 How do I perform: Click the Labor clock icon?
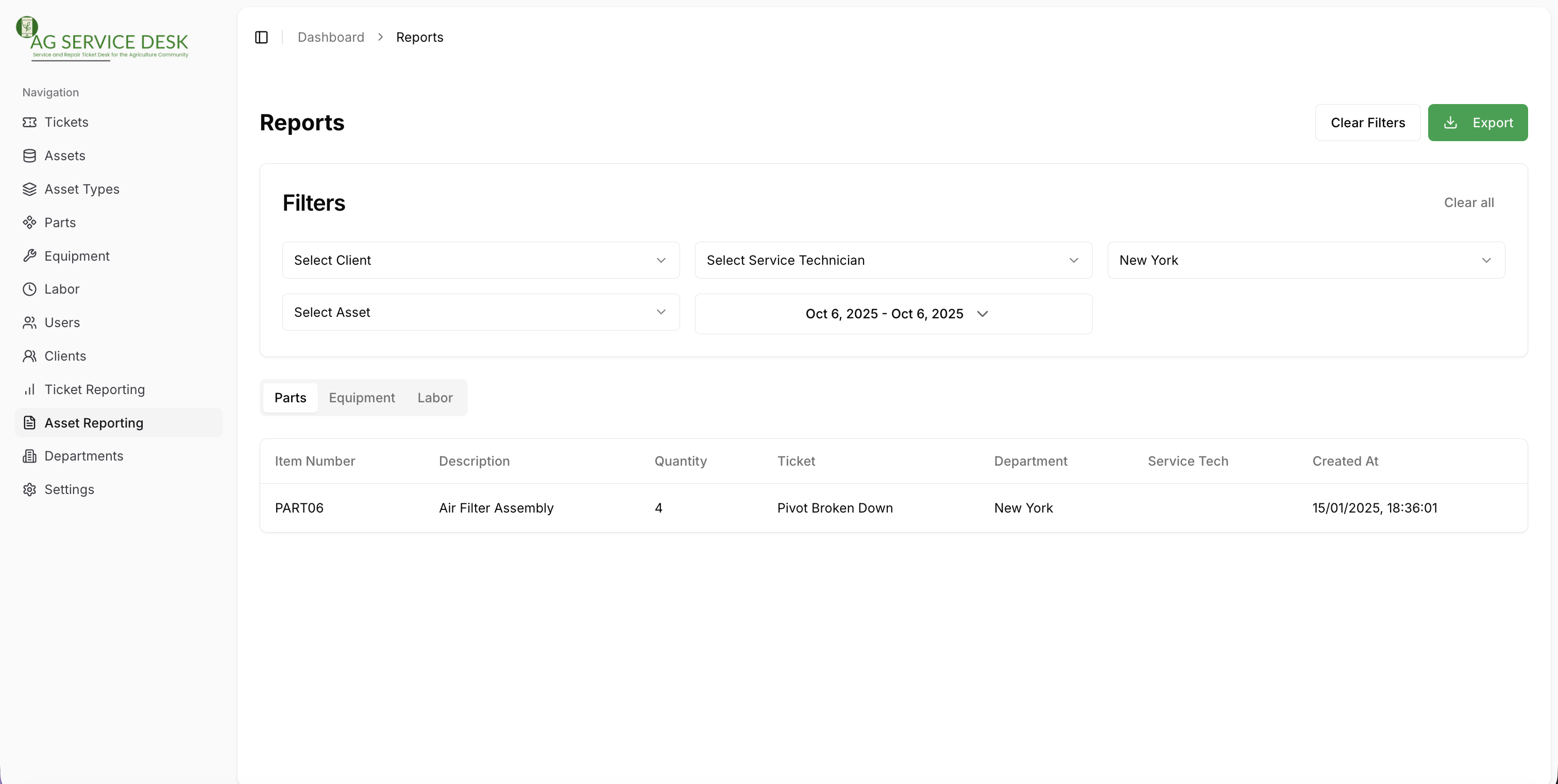[x=29, y=289]
